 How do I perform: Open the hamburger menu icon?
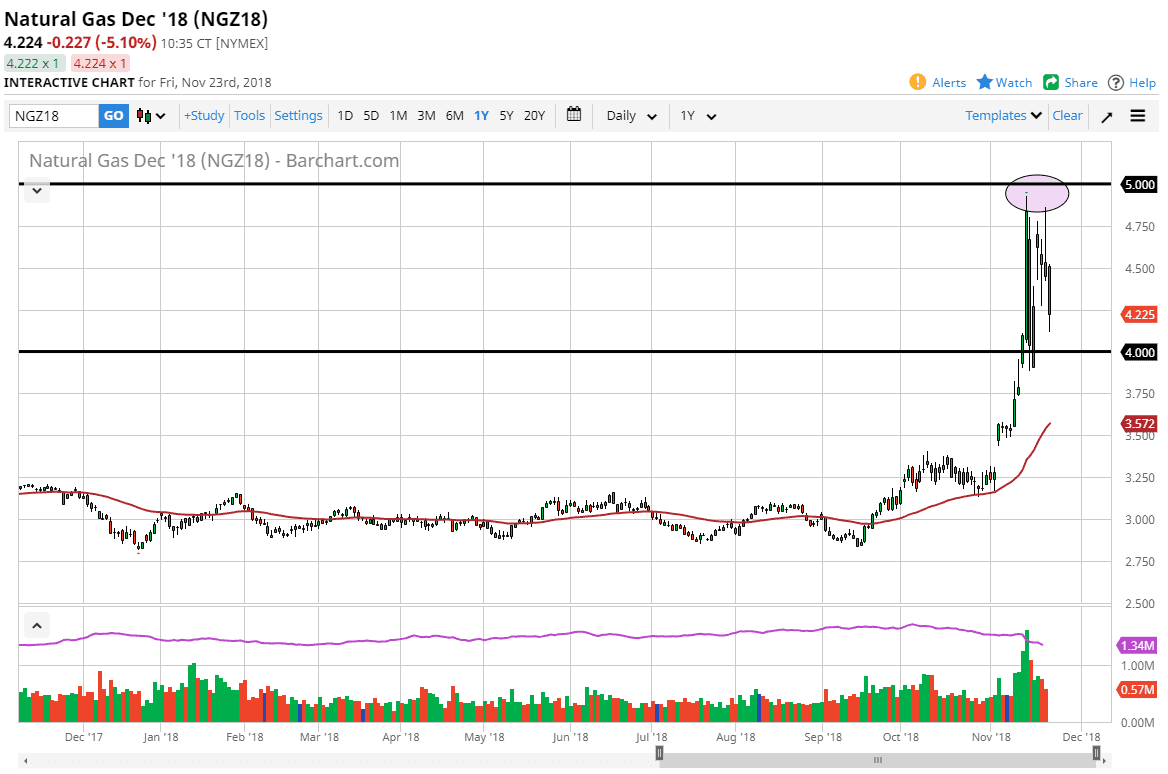pos(1138,115)
